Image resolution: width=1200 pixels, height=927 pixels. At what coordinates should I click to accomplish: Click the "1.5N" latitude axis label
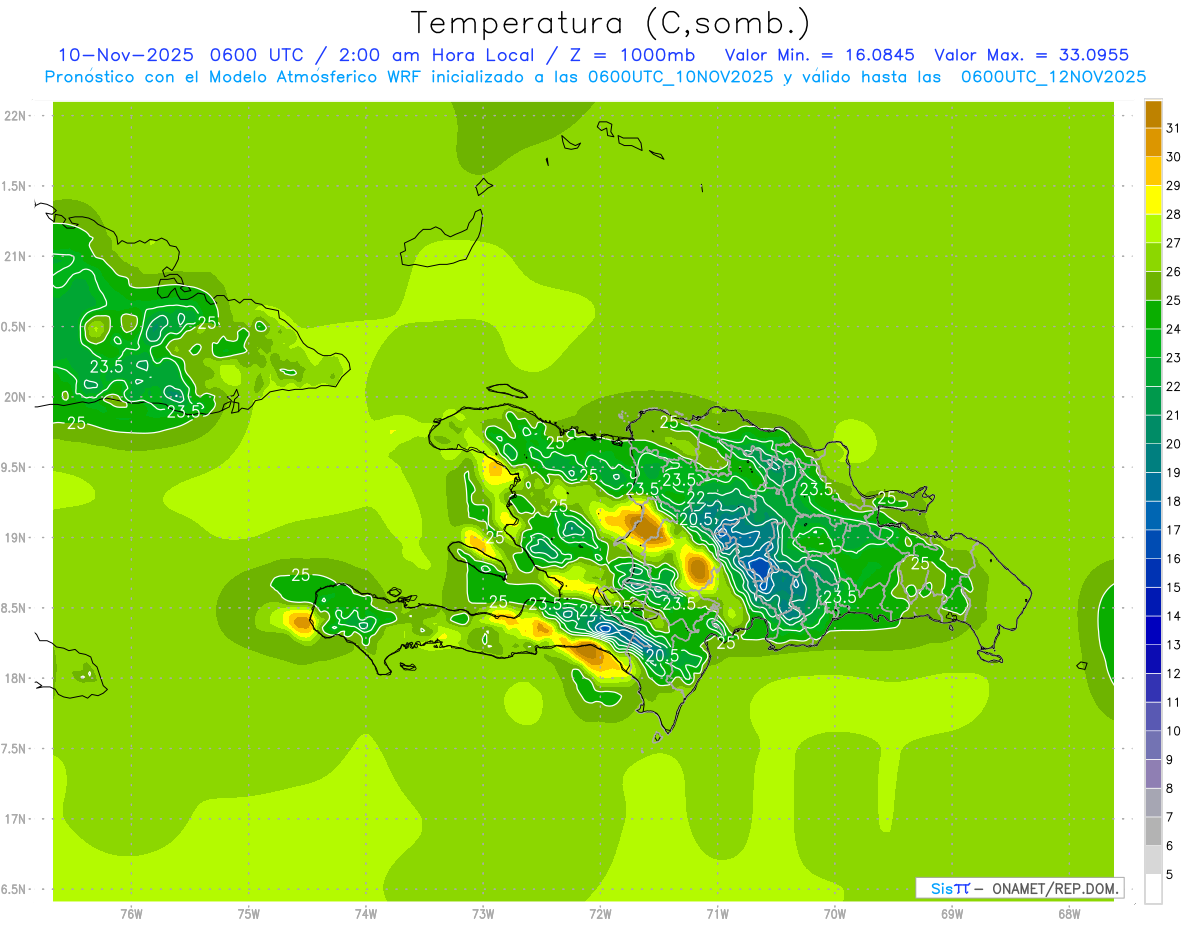click(14, 186)
